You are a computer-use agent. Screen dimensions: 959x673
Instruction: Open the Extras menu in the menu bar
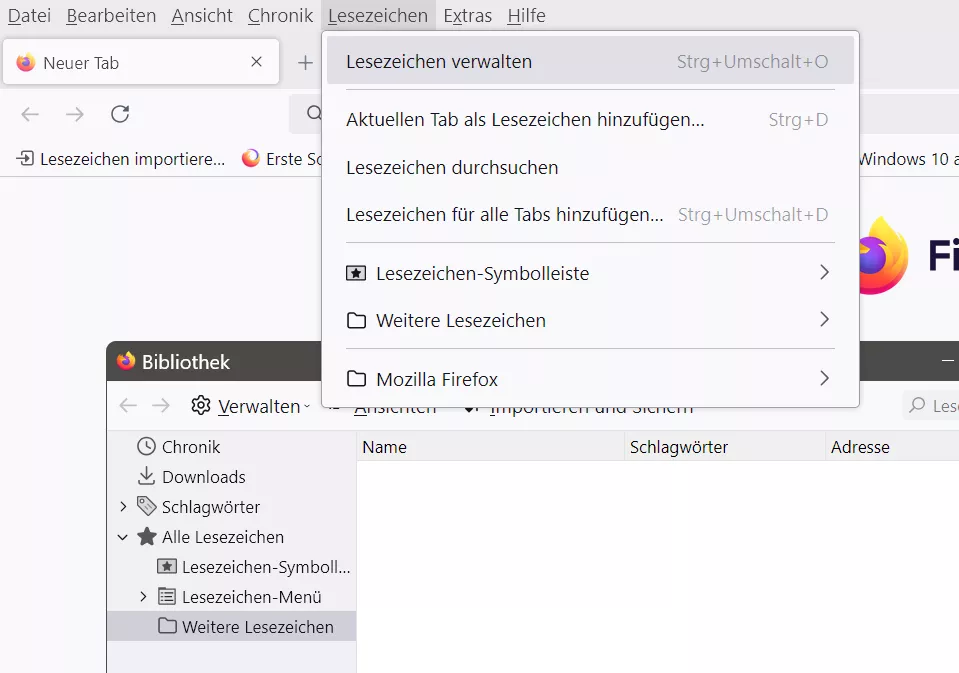coord(467,15)
